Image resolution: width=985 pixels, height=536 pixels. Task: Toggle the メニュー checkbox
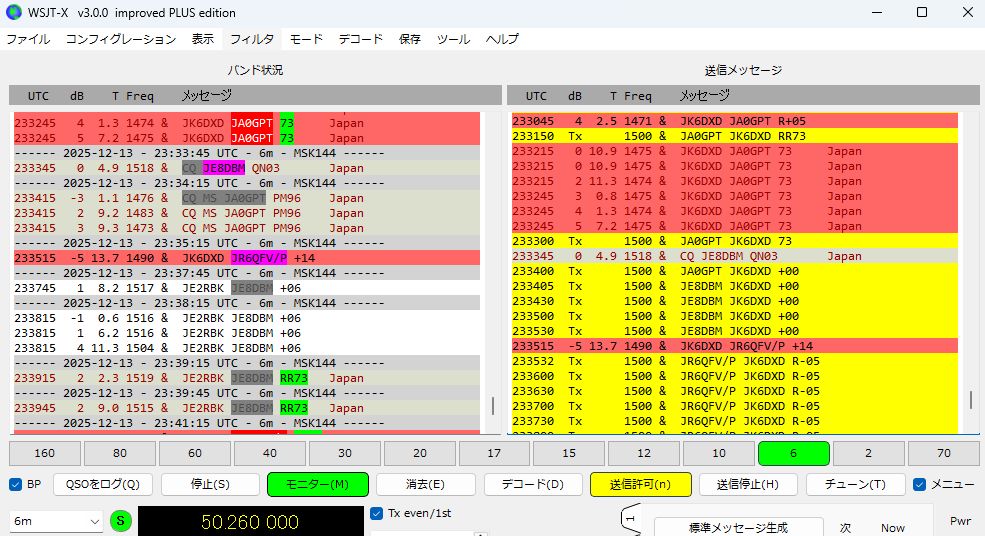pos(920,484)
